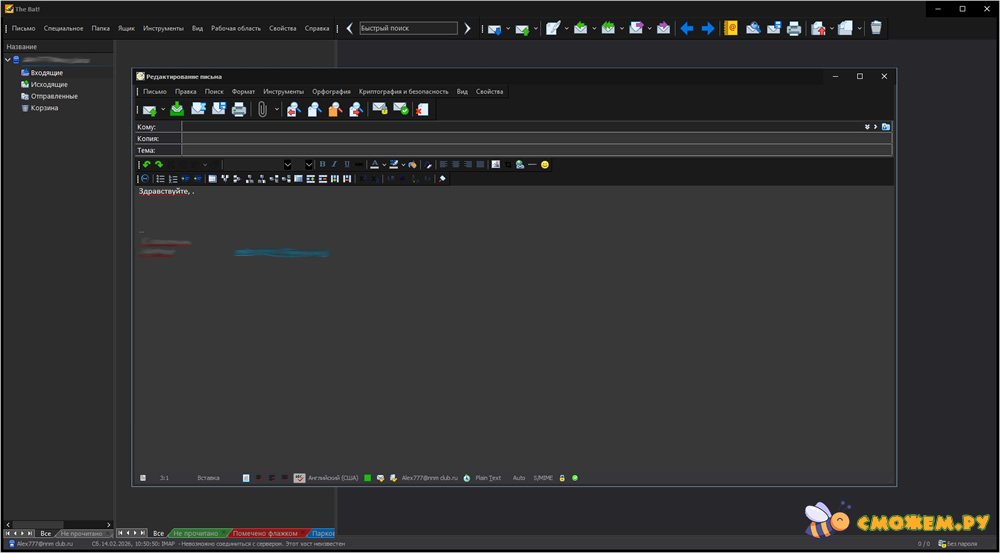Toggle italic formatting in the editor
The height and width of the screenshot is (553, 1000).
click(334, 164)
